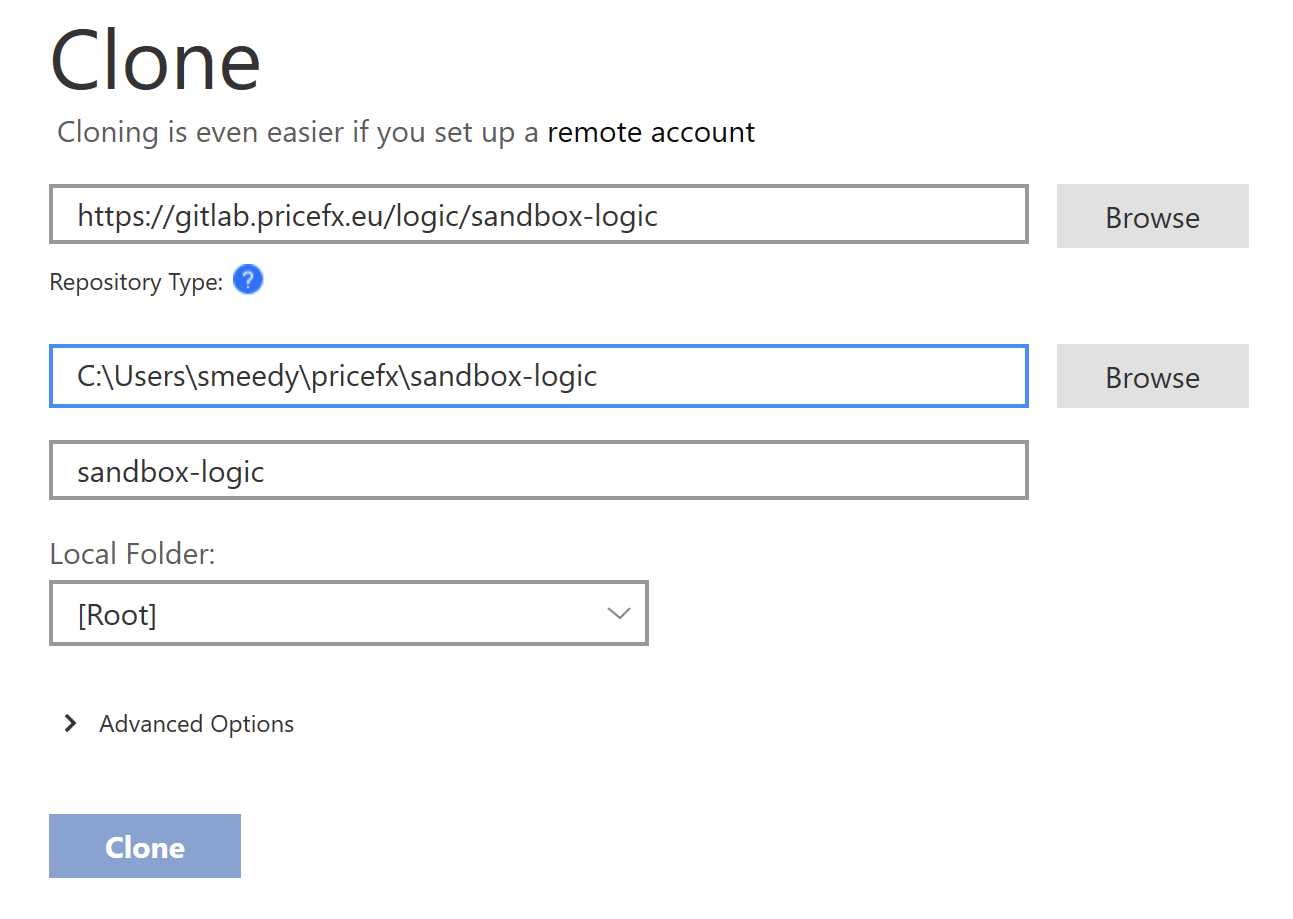The image size is (1293, 919).
Task: Click the Local Folder label
Action: pos(132,553)
